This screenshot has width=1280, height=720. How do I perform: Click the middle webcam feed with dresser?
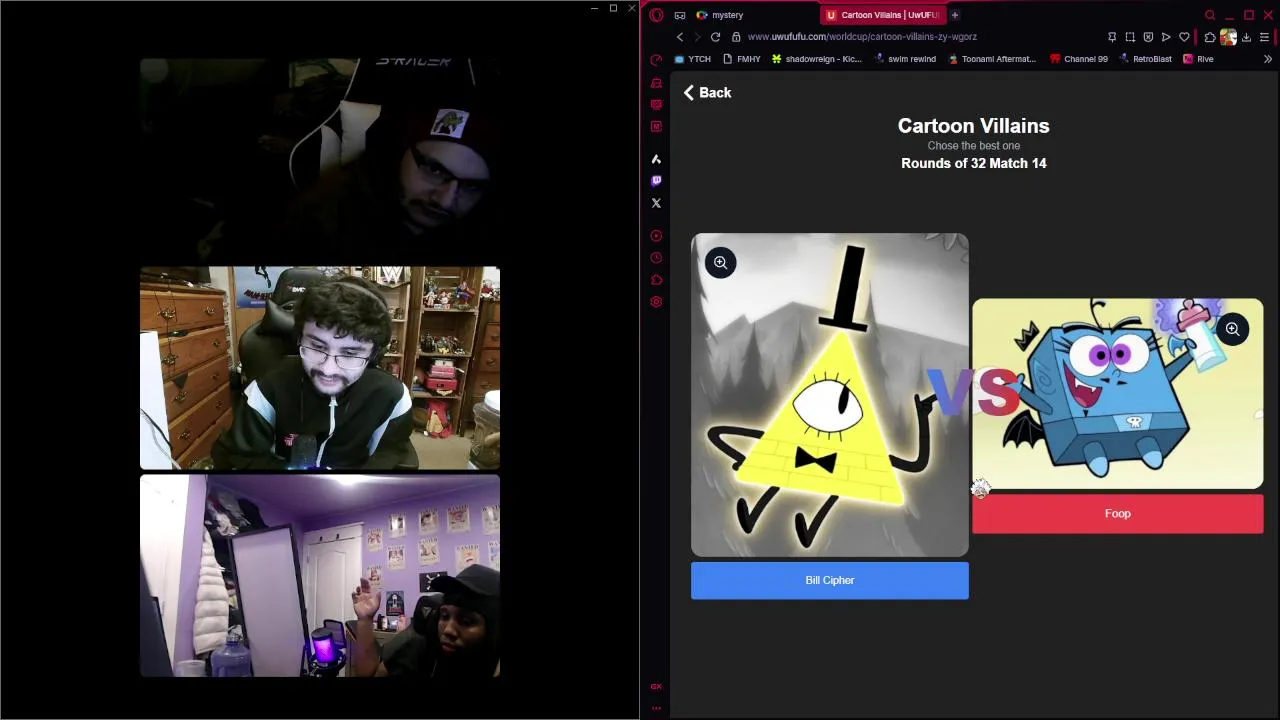[320, 368]
